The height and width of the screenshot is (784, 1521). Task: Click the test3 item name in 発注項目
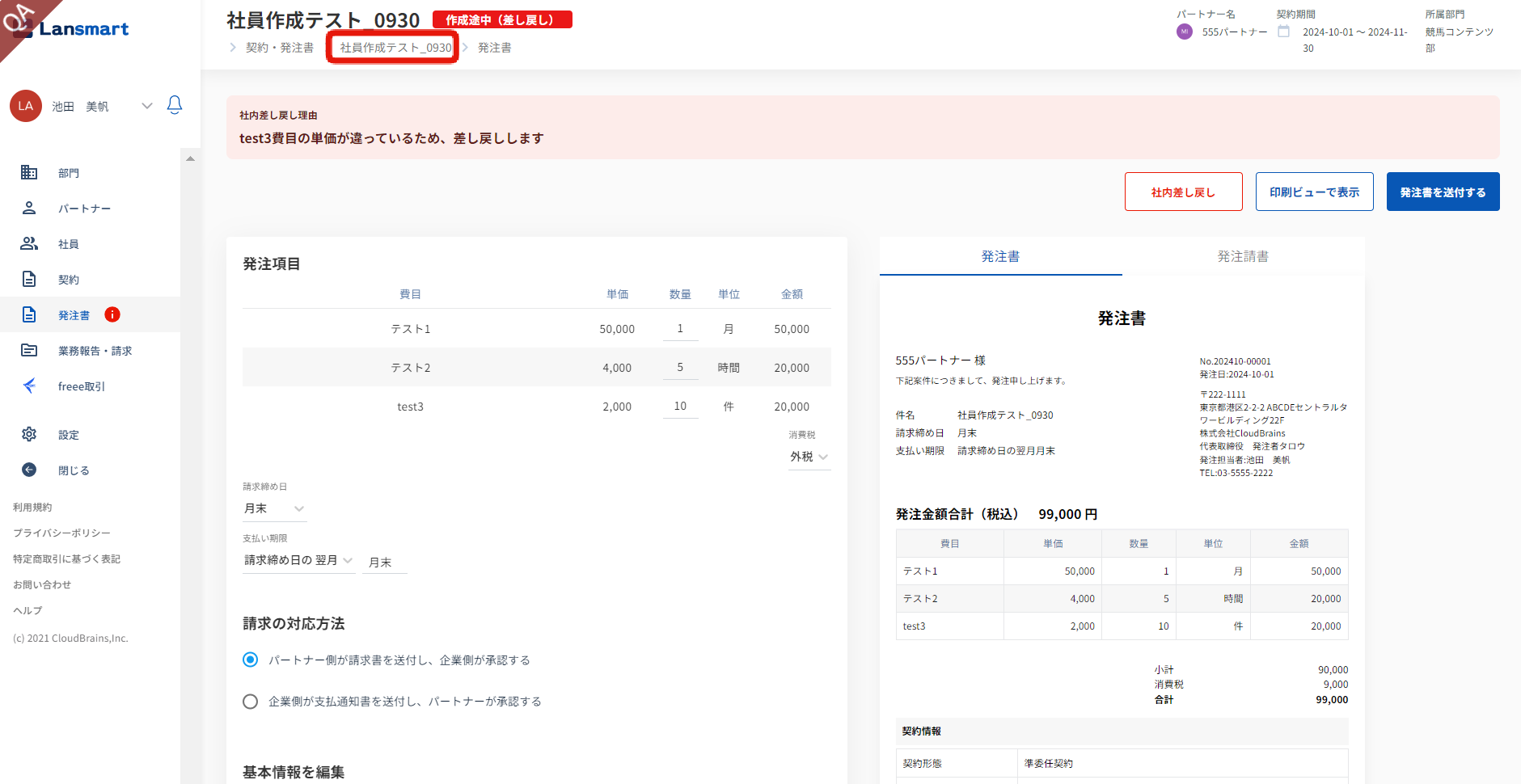(x=411, y=407)
